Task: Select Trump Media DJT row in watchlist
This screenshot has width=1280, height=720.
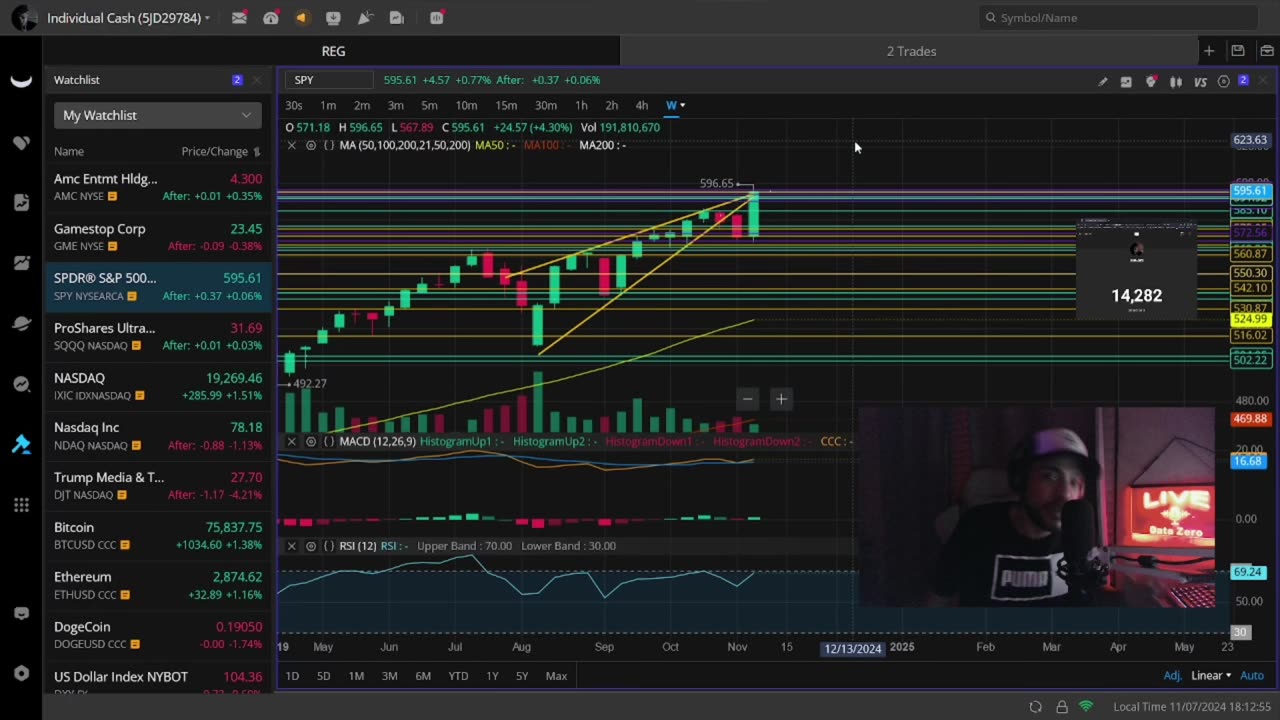Action: coord(158,485)
